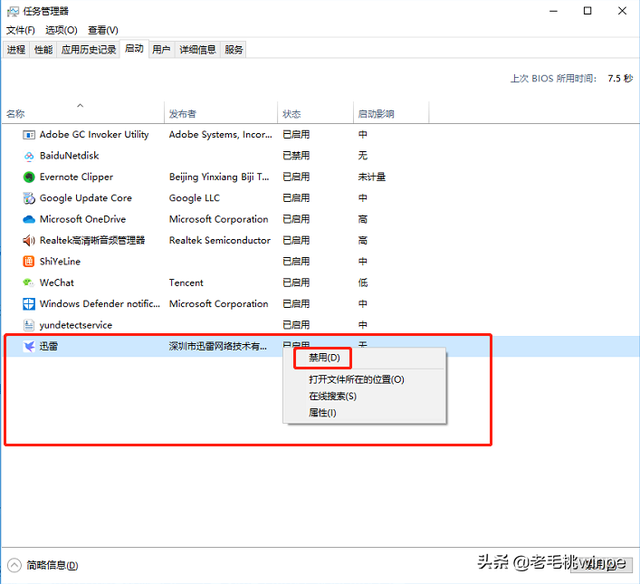
Task: Click the Google Update Core icon
Action: coord(29,198)
